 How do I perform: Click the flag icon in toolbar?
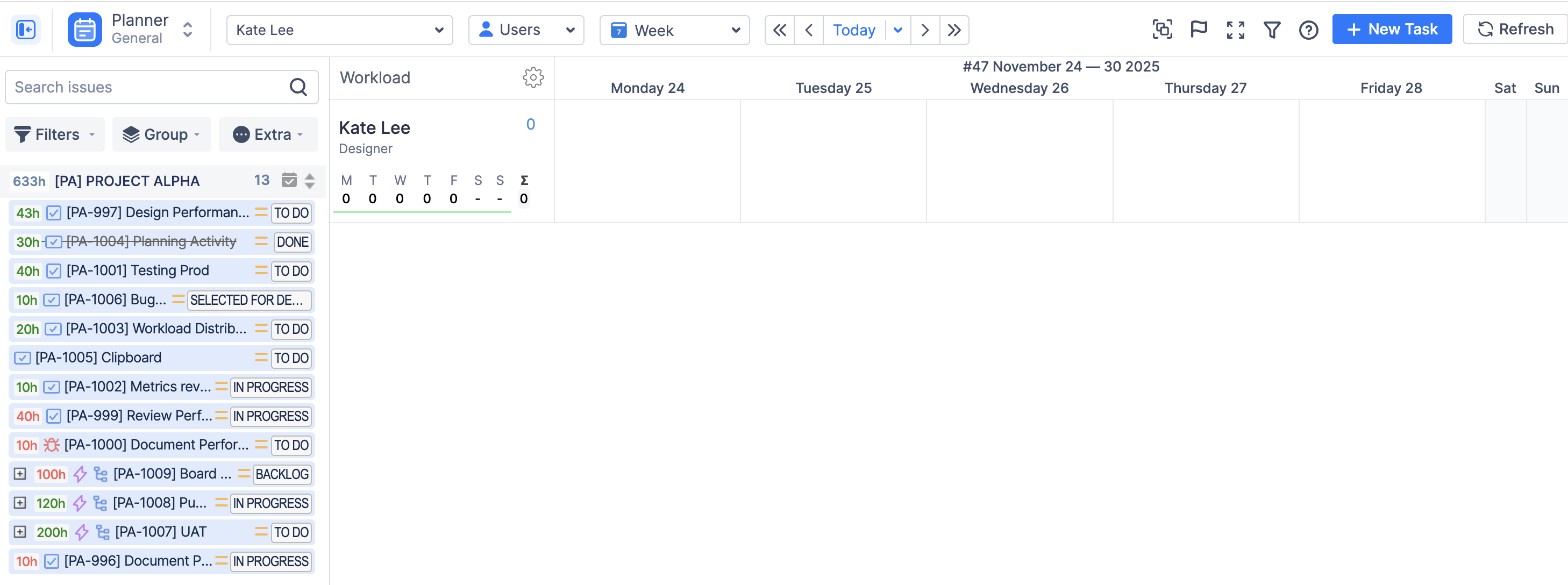(1198, 29)
